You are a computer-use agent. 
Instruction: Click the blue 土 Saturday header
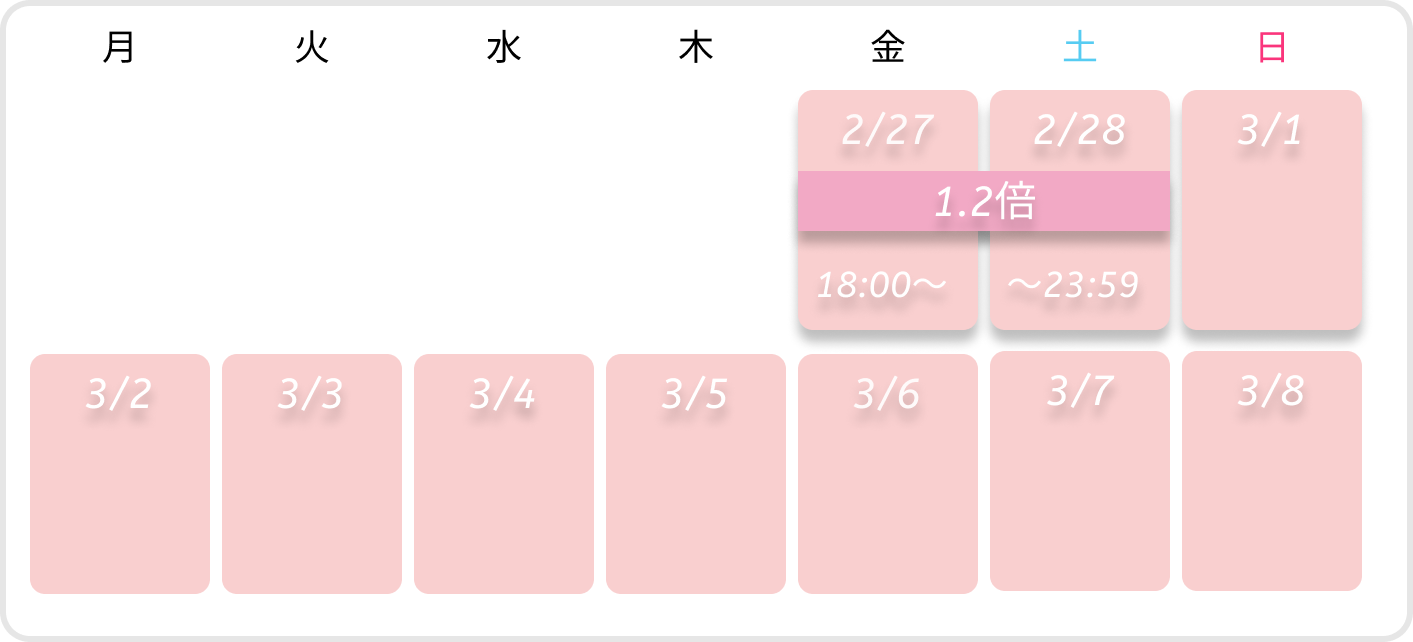pyautogui.click(x=1080, y=48)
